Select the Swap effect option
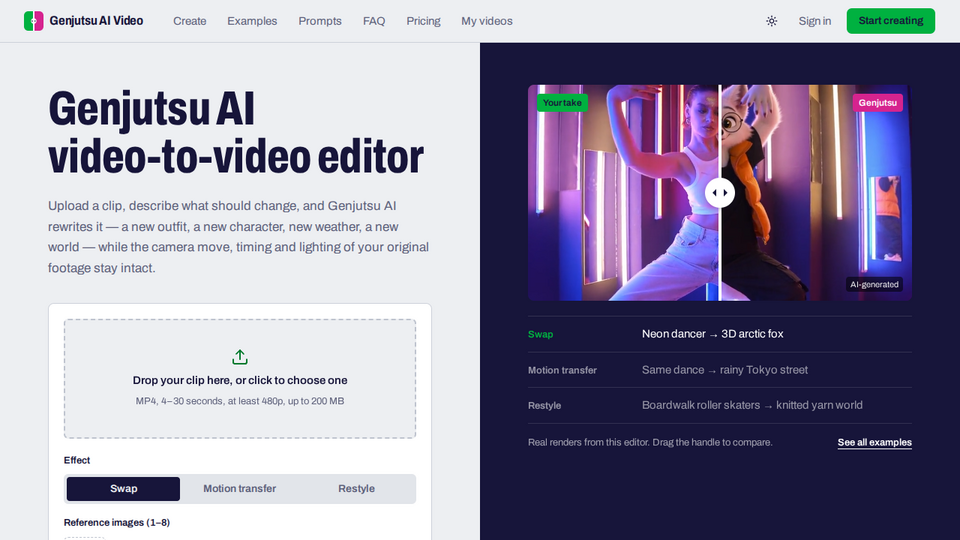The height and width of the screenshot is (540, 960). click(124, 489)
